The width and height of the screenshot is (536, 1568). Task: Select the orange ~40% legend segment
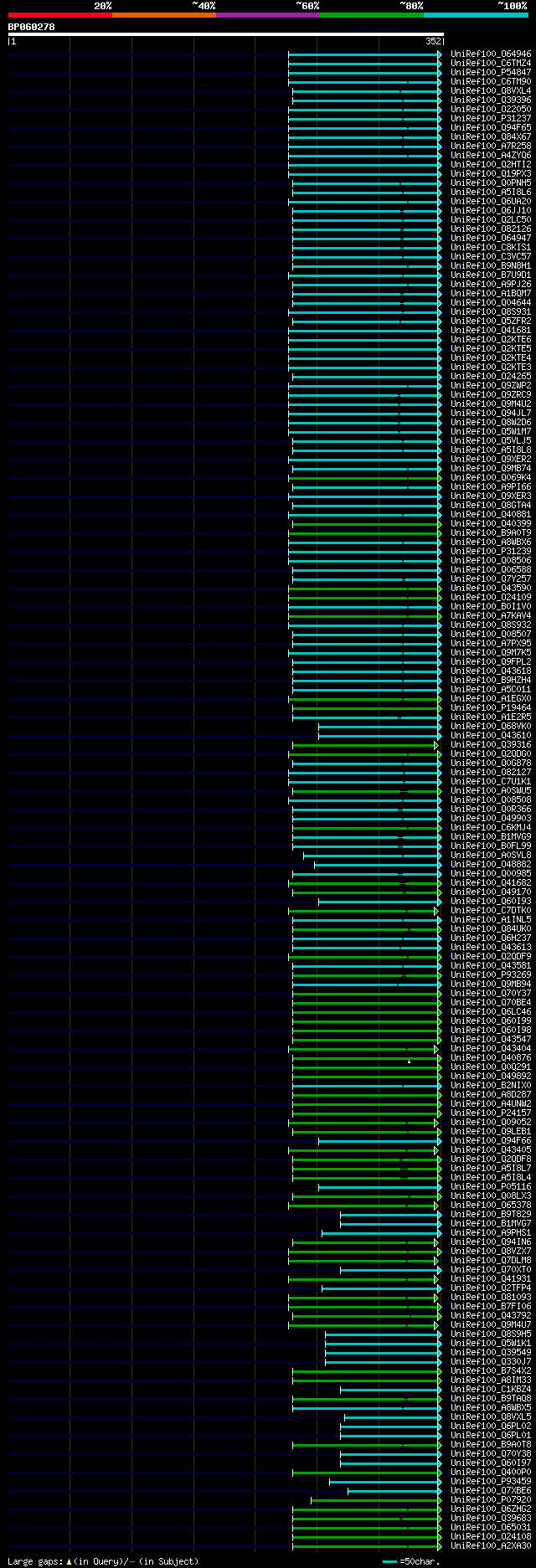(x=163, y=15)
